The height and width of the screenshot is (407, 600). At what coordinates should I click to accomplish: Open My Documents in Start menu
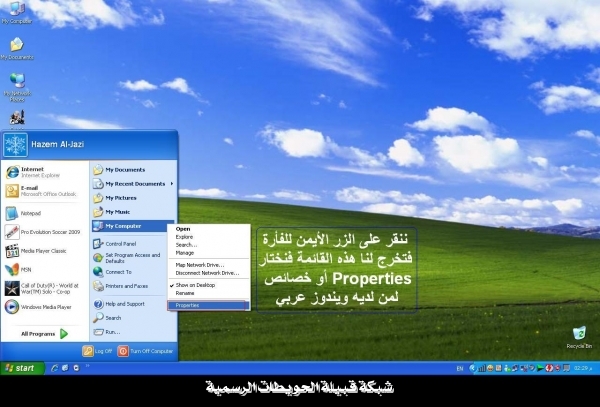pos(119,169)
